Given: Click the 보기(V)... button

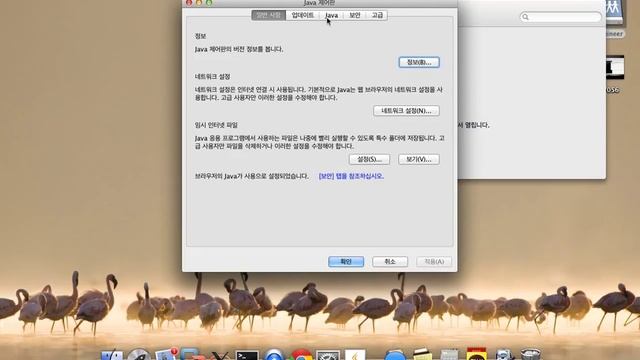Looking at the screenshot, I should click(x=419, y=160).
